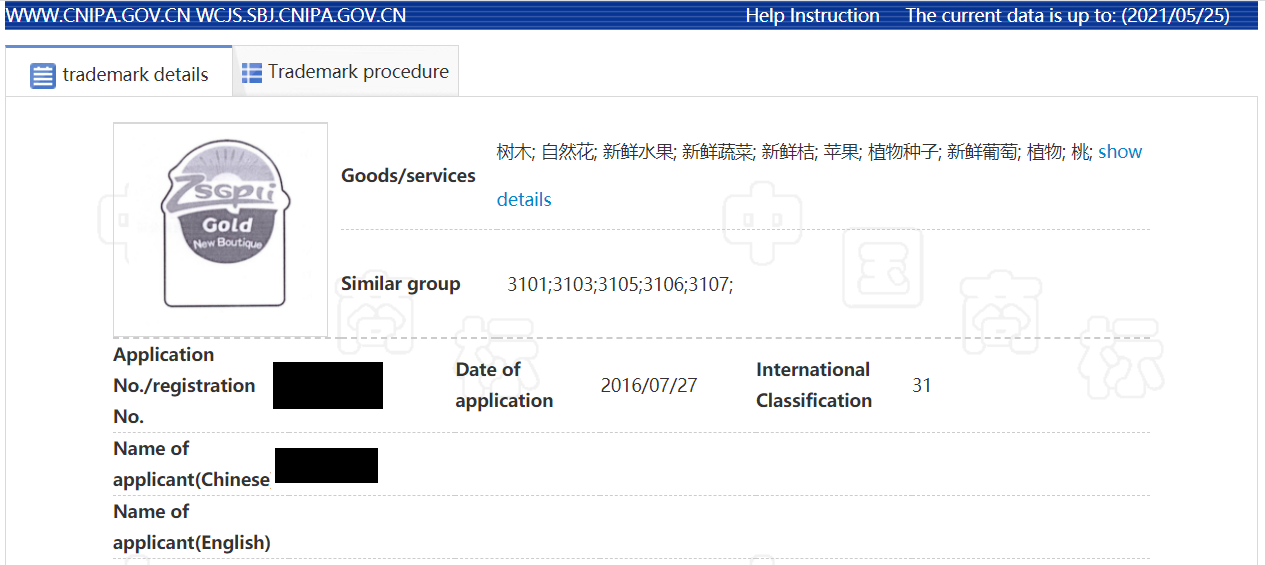Viewport: 1265px width, 565px height.
Task: Click the Name of applicant(Chinese) label
Action: tap(191, 464)
